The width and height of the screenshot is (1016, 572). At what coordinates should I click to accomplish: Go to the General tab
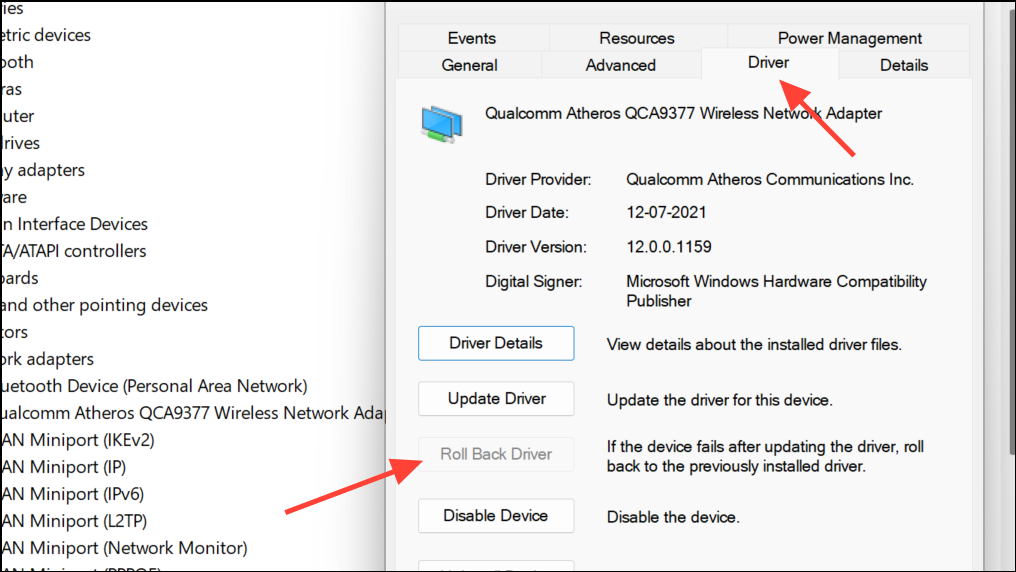(470, 65)
